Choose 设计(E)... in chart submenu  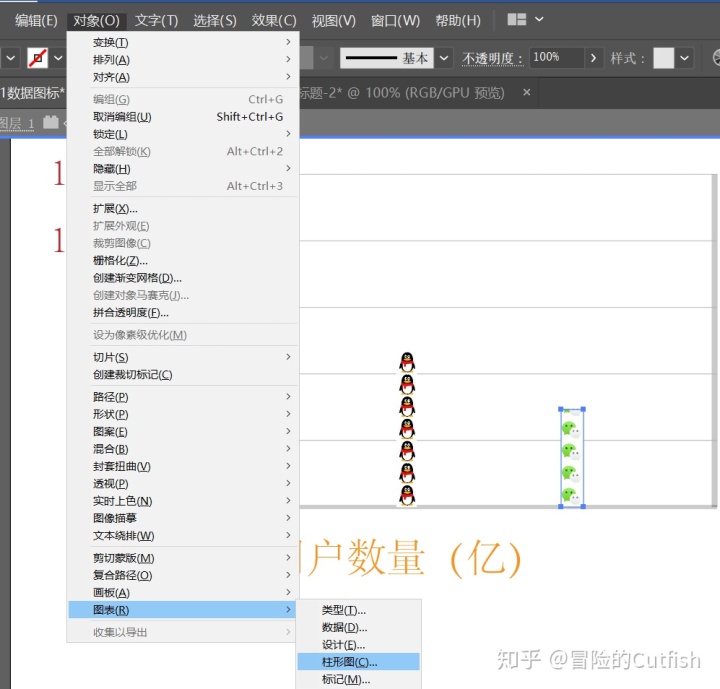[359, 645]
